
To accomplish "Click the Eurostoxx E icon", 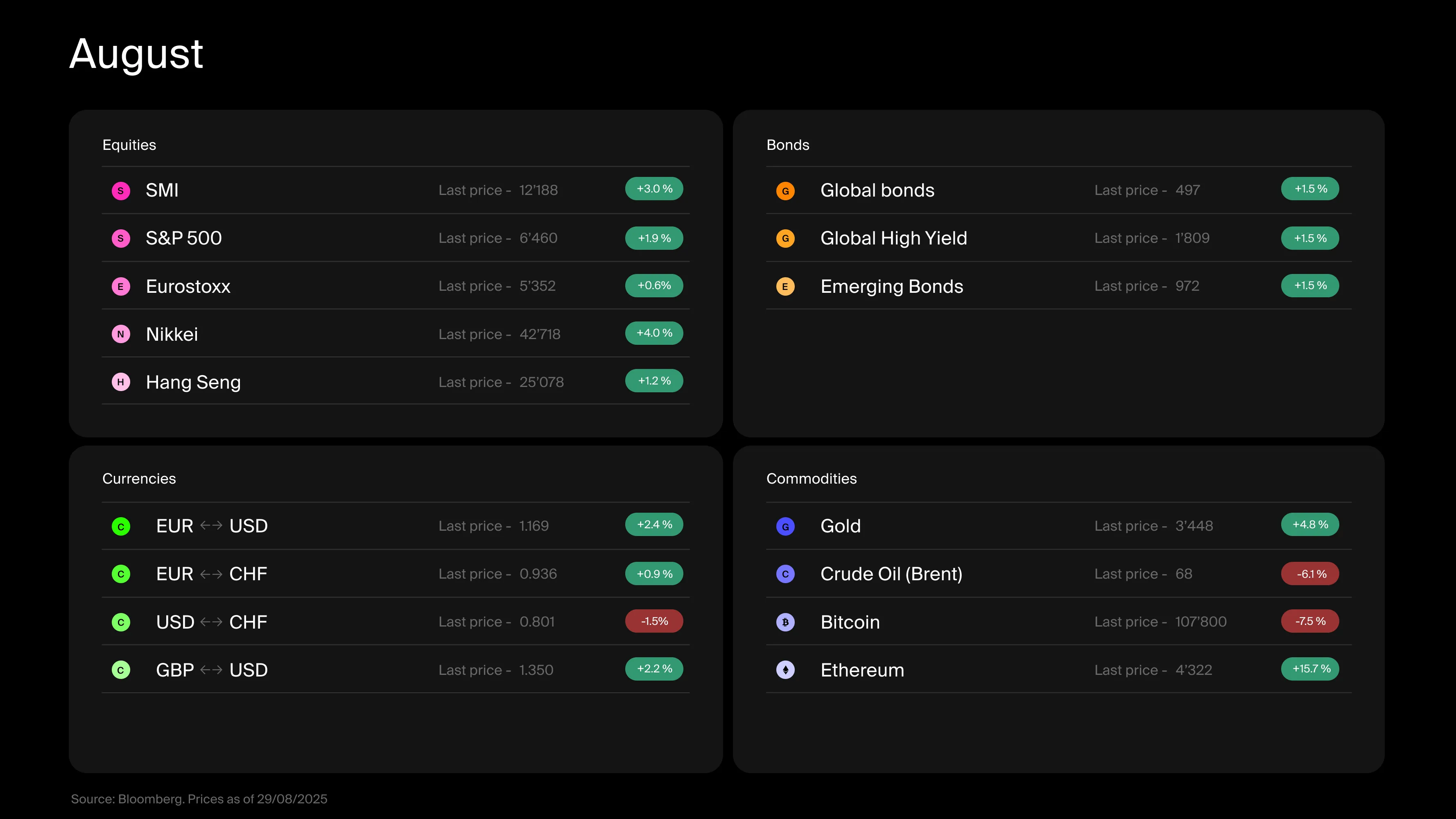I will click(x=120, y=287).
